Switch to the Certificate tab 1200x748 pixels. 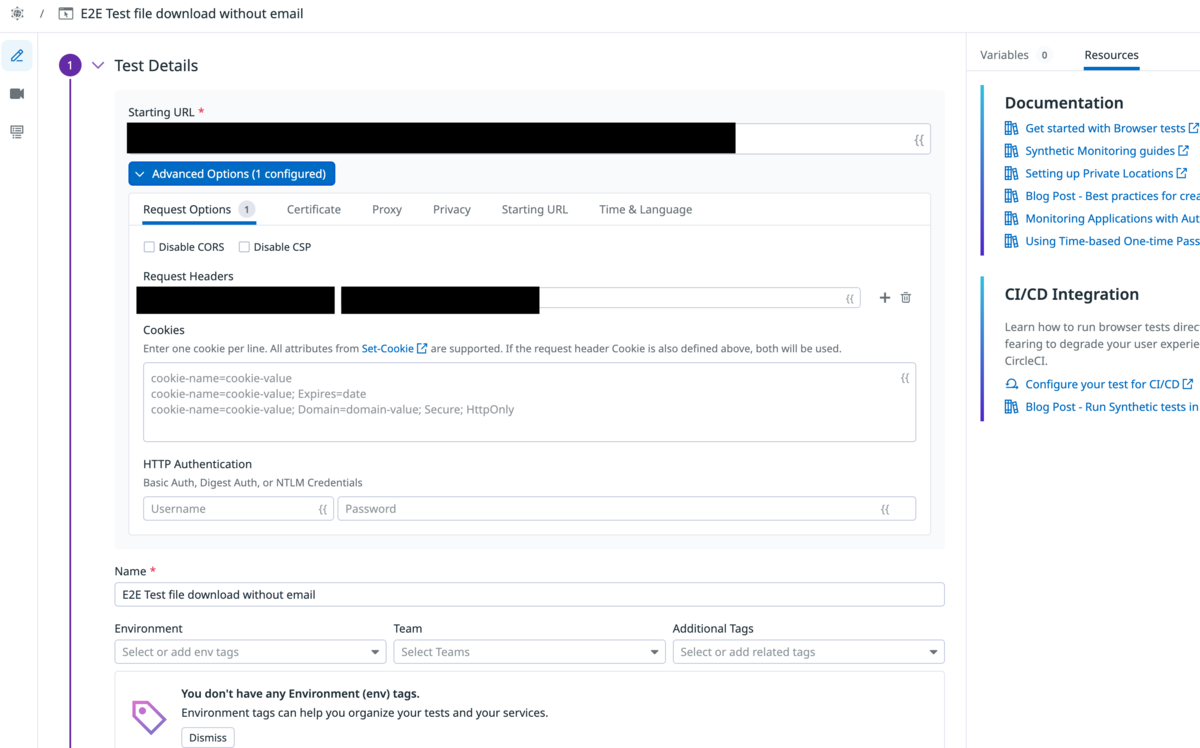314,210
